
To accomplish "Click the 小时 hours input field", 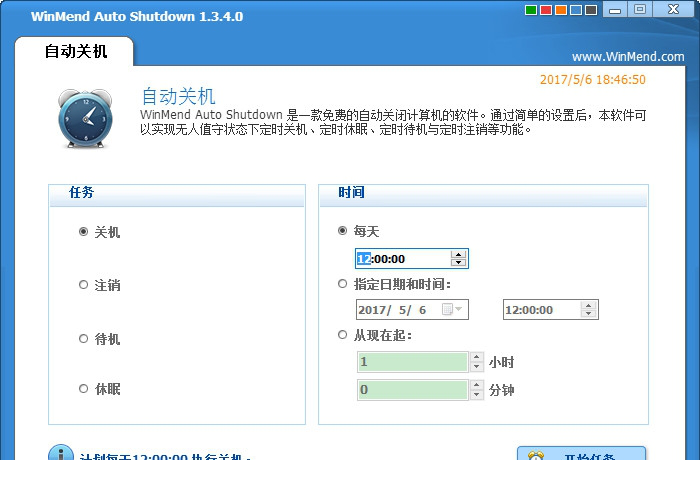I will [412, 362].
